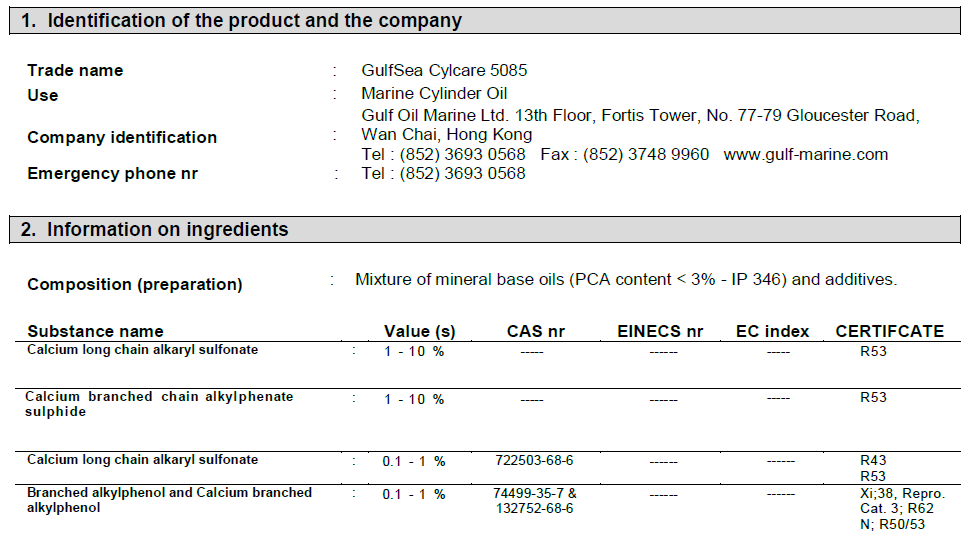Click the product name 'GulfSea Cylcare 5085'
Screen dimensions: 971x536
coord(444,71)
